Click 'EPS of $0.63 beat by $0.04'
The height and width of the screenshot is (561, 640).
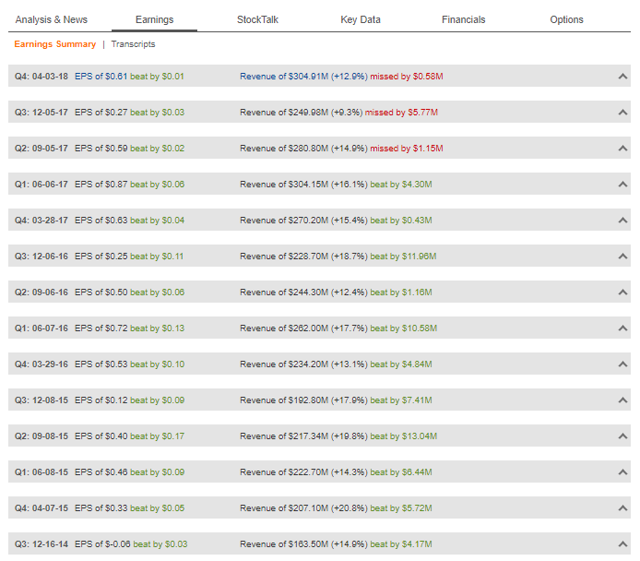[x=129, y=220]
